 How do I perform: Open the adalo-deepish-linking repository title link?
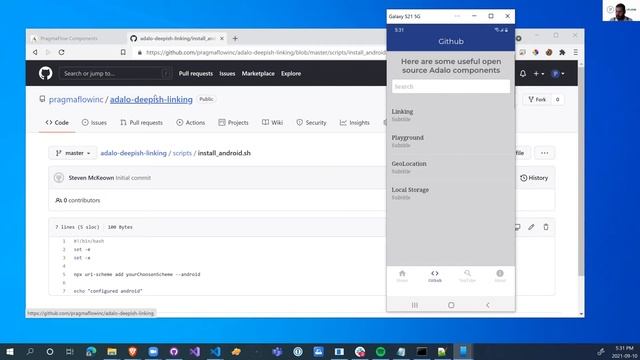click(x=151, y=100)
